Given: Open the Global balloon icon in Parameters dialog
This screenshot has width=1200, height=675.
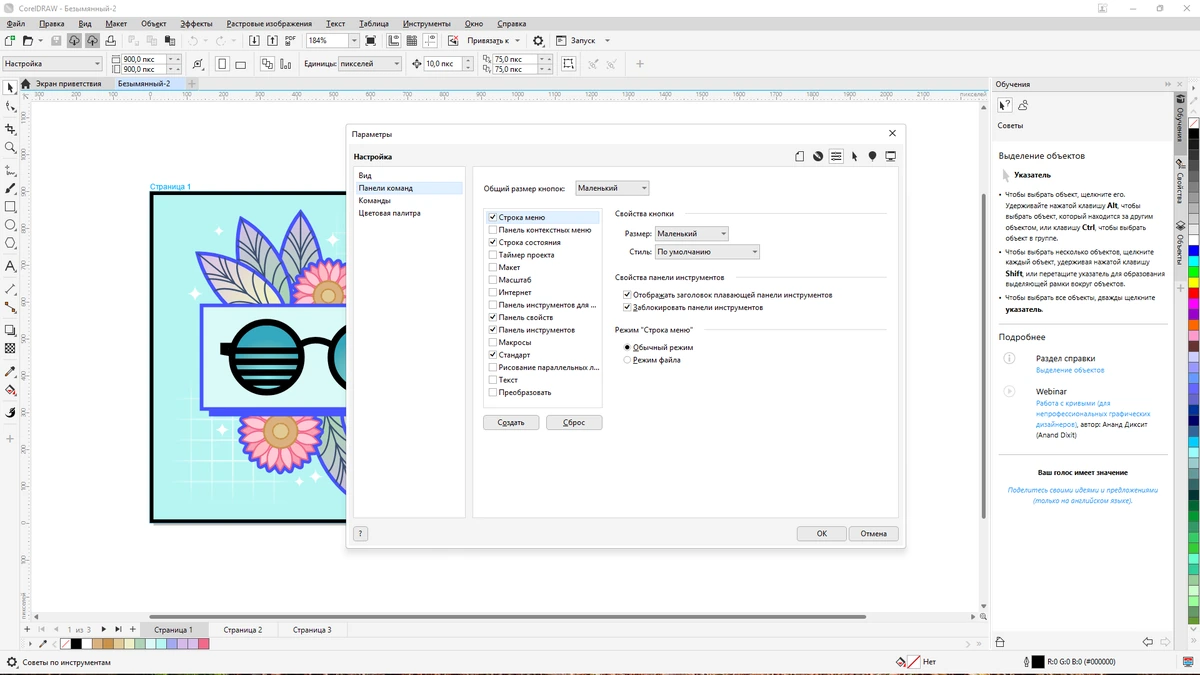Looking at the screenshot, I should [872, 156].
